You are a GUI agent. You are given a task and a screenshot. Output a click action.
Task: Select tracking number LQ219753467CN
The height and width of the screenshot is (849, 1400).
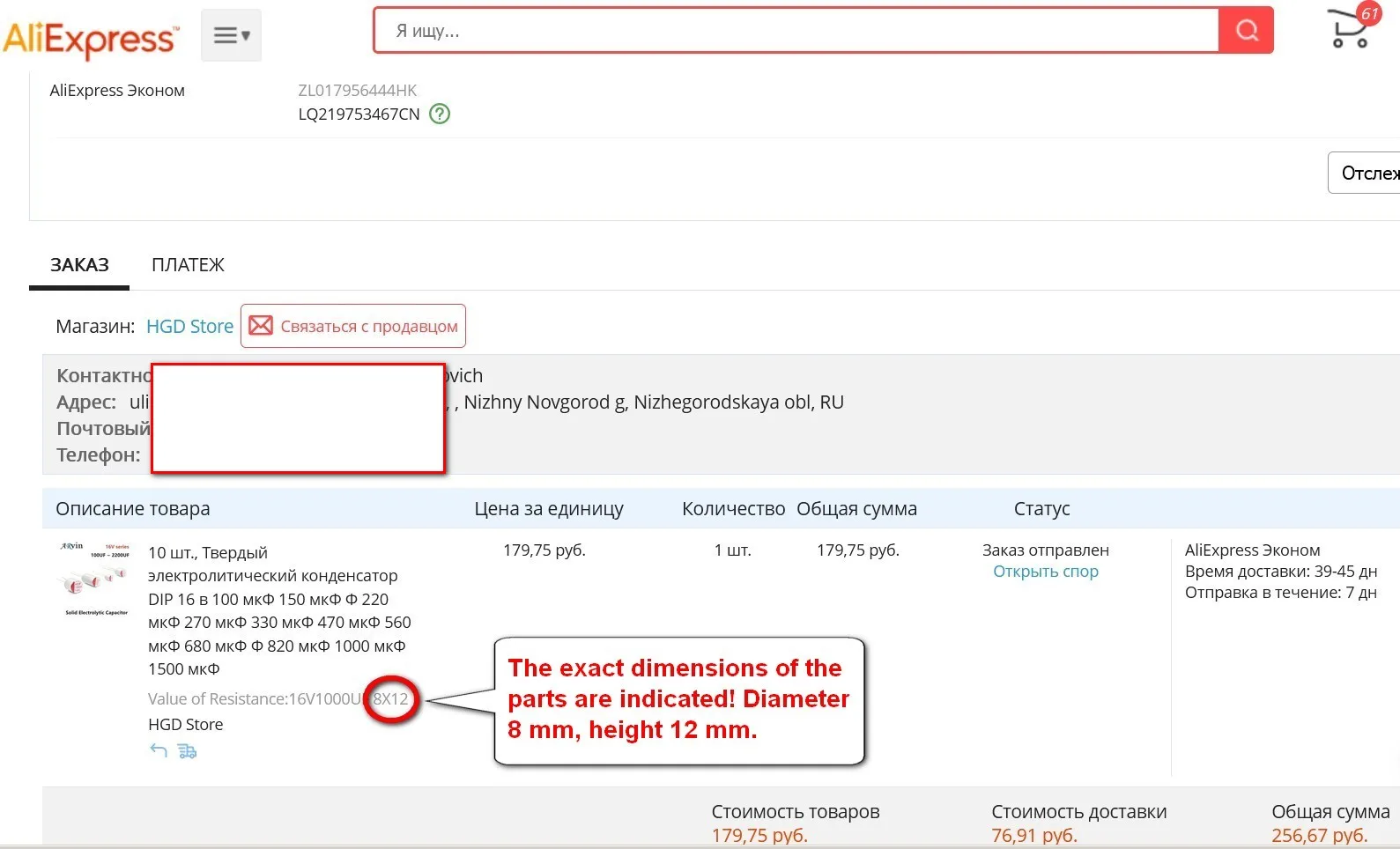point(359,114)
